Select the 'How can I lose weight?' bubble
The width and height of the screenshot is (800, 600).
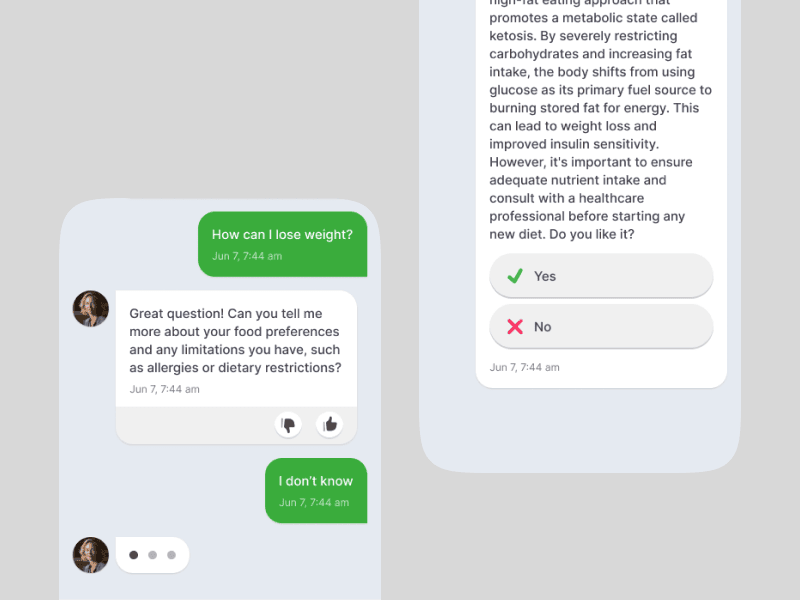(283, 244)
